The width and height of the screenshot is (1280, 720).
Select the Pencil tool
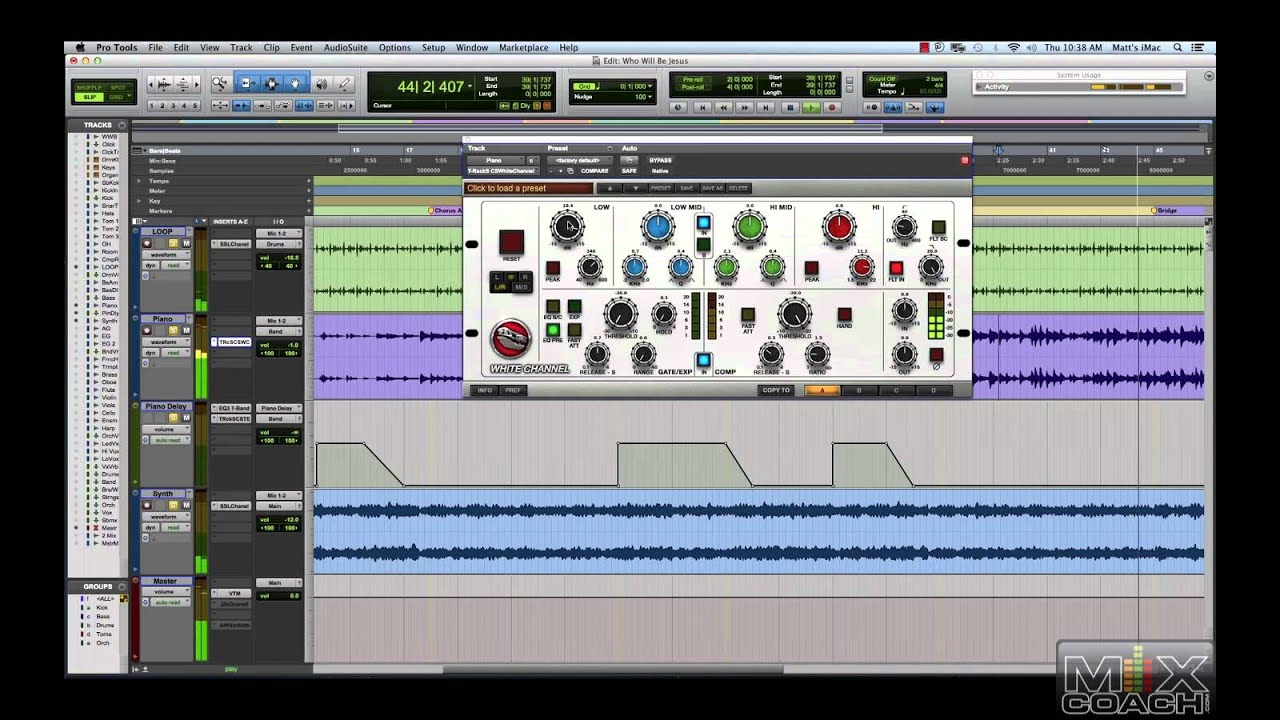pos(345,84)
